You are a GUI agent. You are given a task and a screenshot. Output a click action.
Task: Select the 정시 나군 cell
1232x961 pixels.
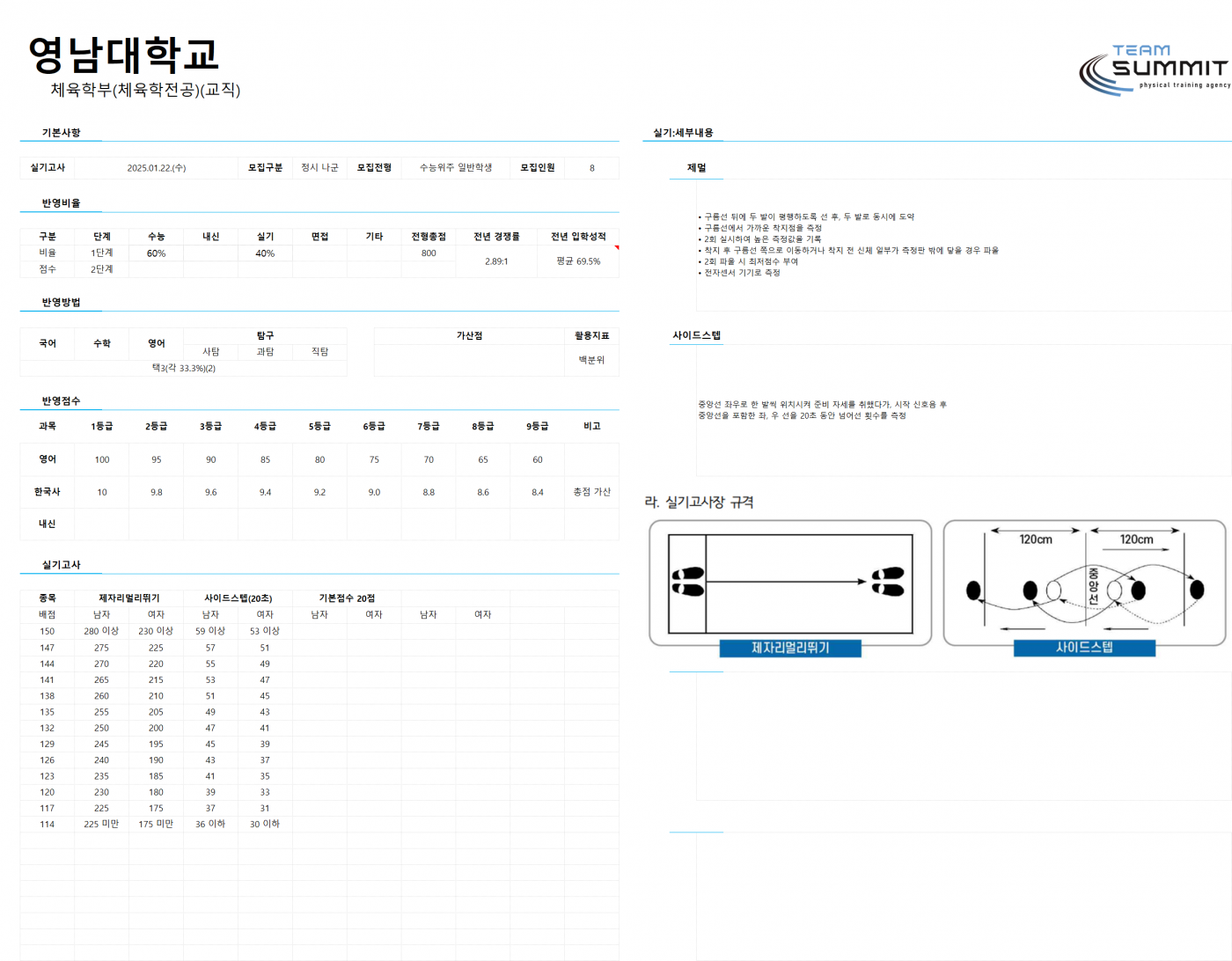319,167
